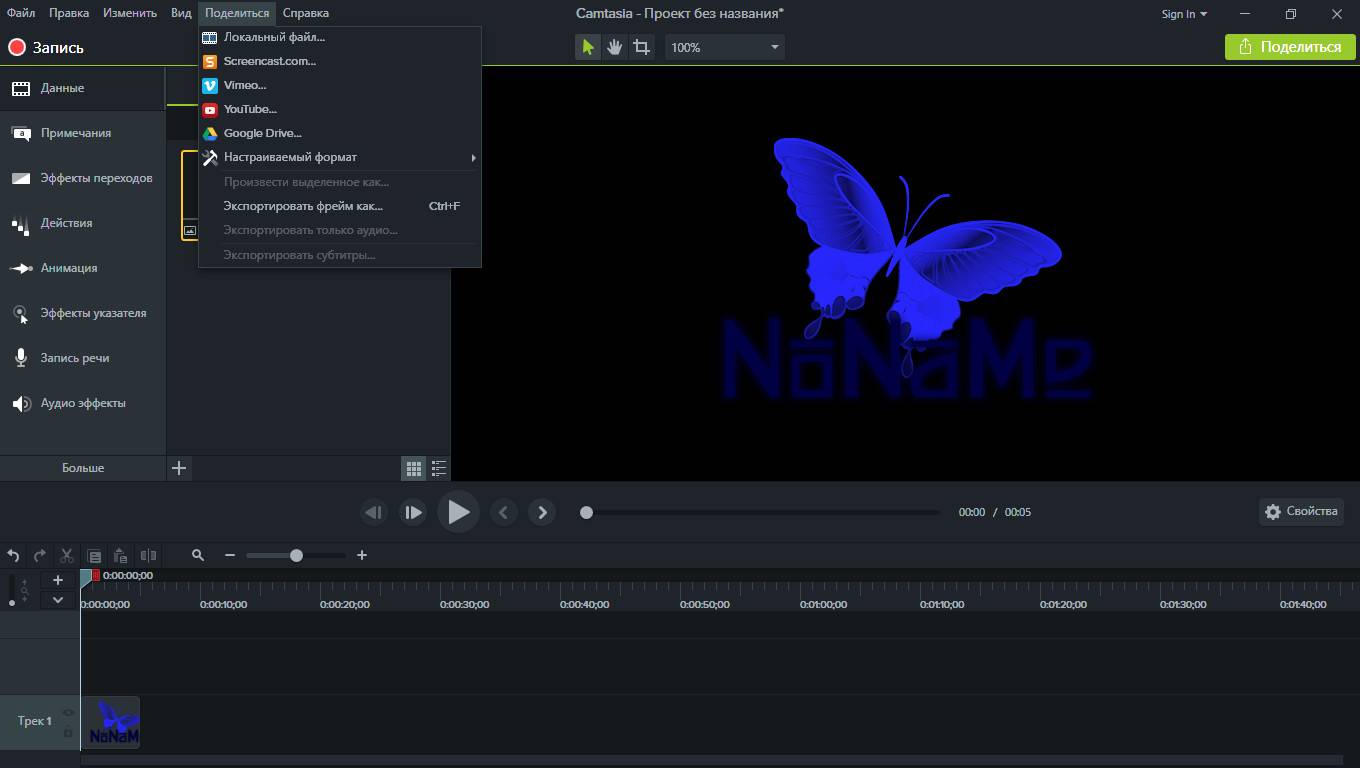Click the plus icon to import media
1360x768 pixels.
tap(179, 468)
